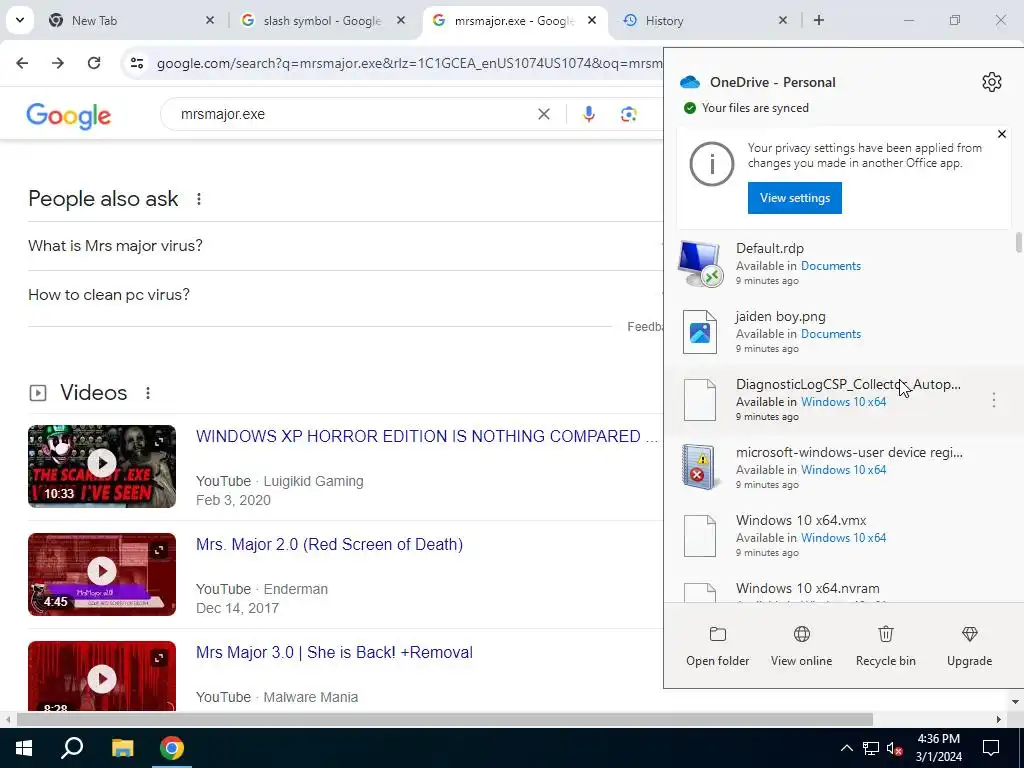
Task: Play Mrs Major 3.0 video thumbnail
Action: pyautogui.click(x=102, y=676)
